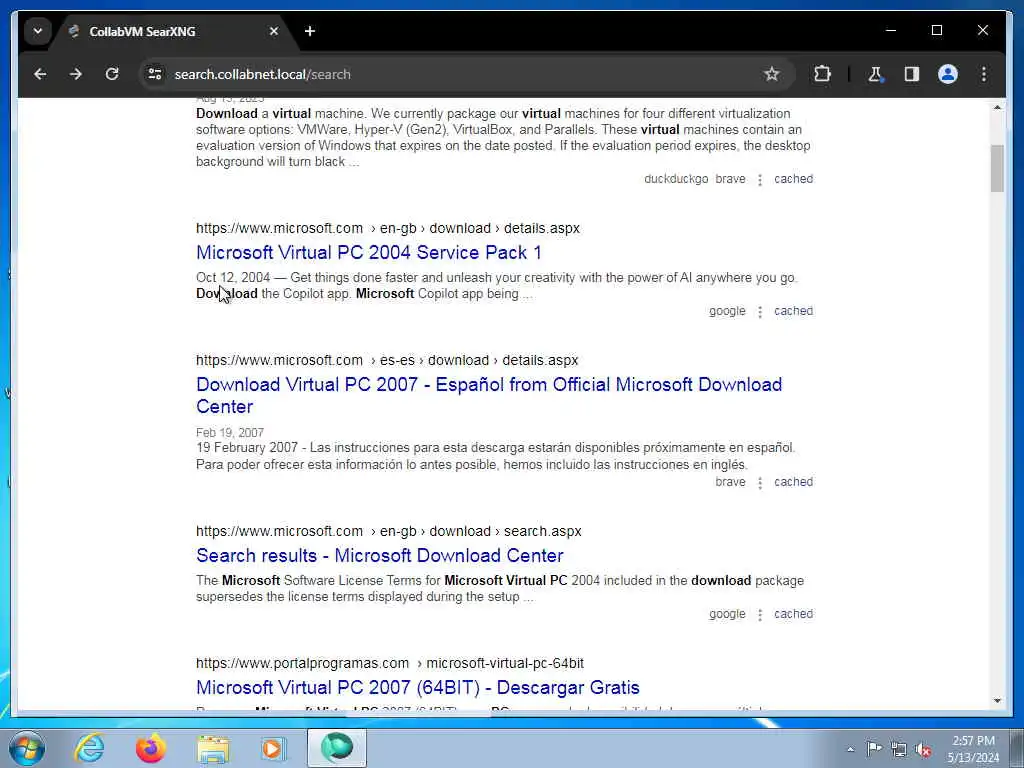This screenshot has width=1024, height=768.
Task: Open Download Virtual PC 2007 Español result
Action: (x=488, y=395)
